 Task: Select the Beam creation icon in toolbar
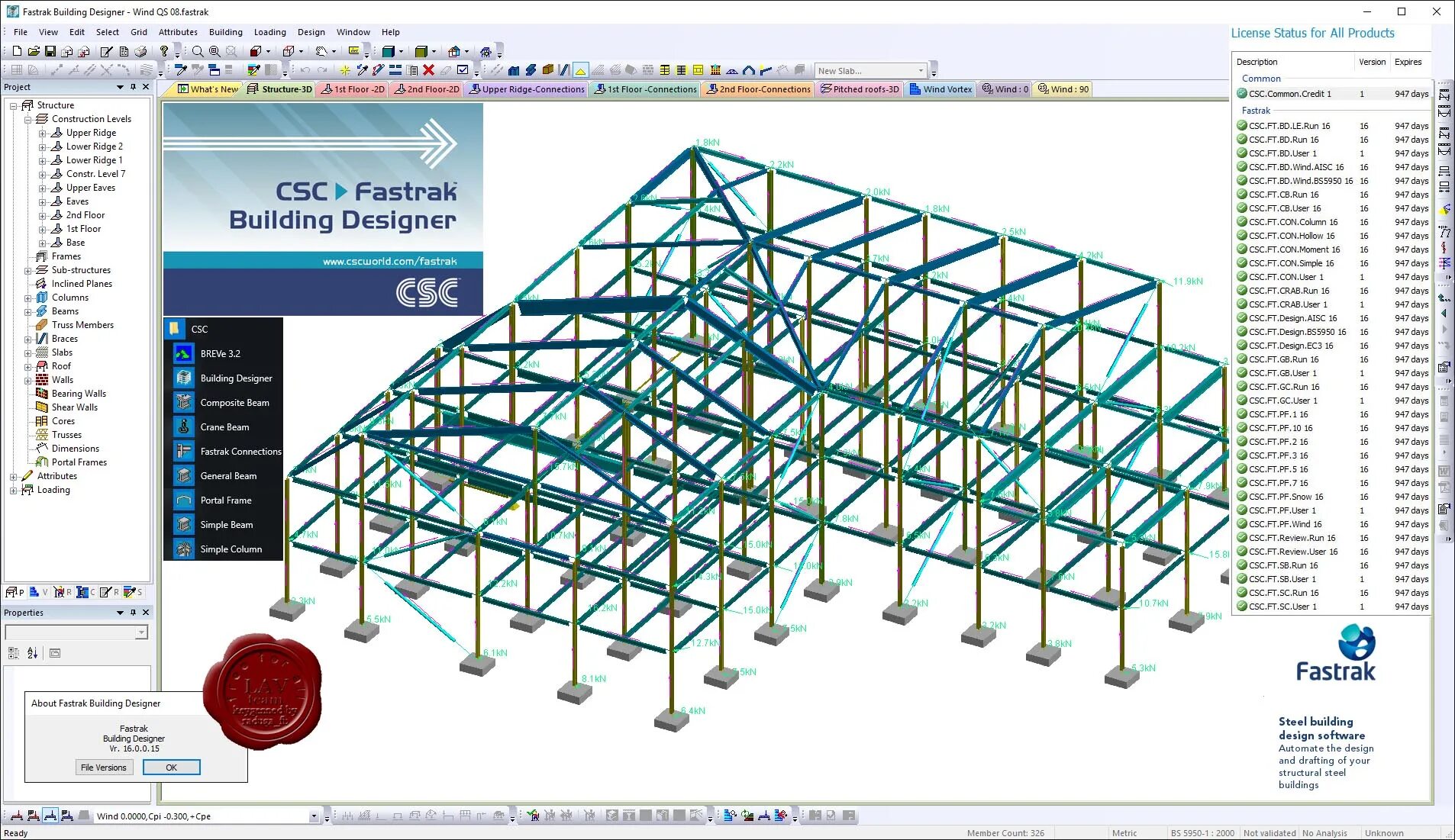(531, 70)
